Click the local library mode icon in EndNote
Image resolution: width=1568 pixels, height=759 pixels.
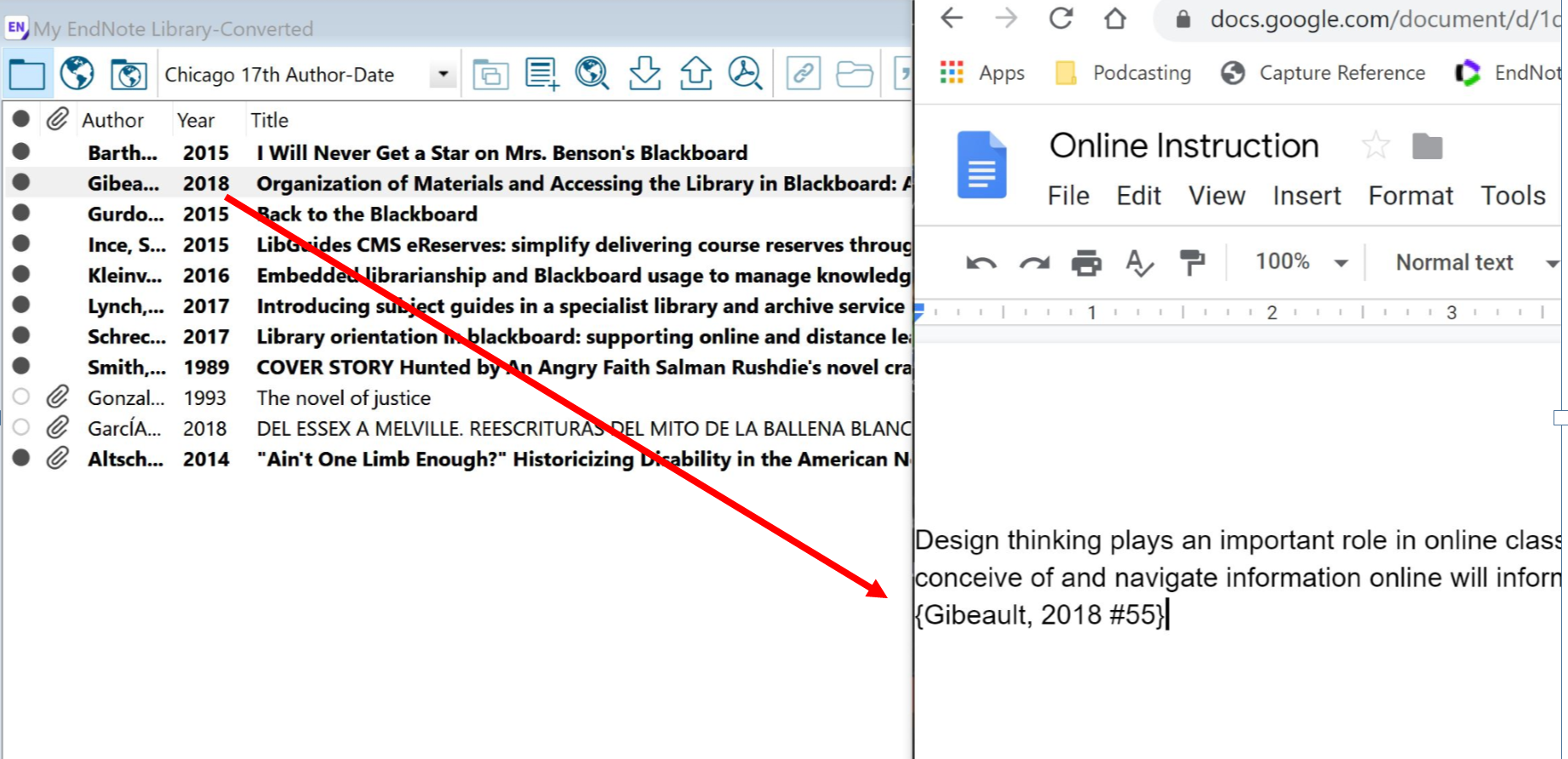coord(27,75)
